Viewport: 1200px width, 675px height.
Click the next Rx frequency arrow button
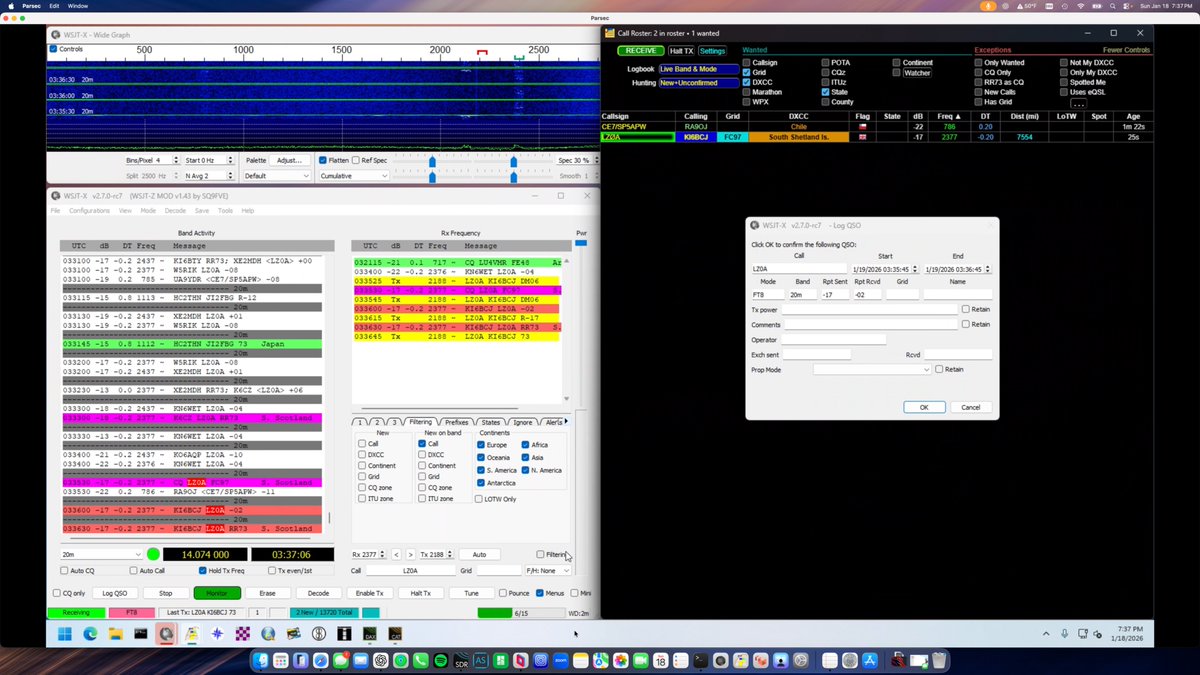(410, 554)
